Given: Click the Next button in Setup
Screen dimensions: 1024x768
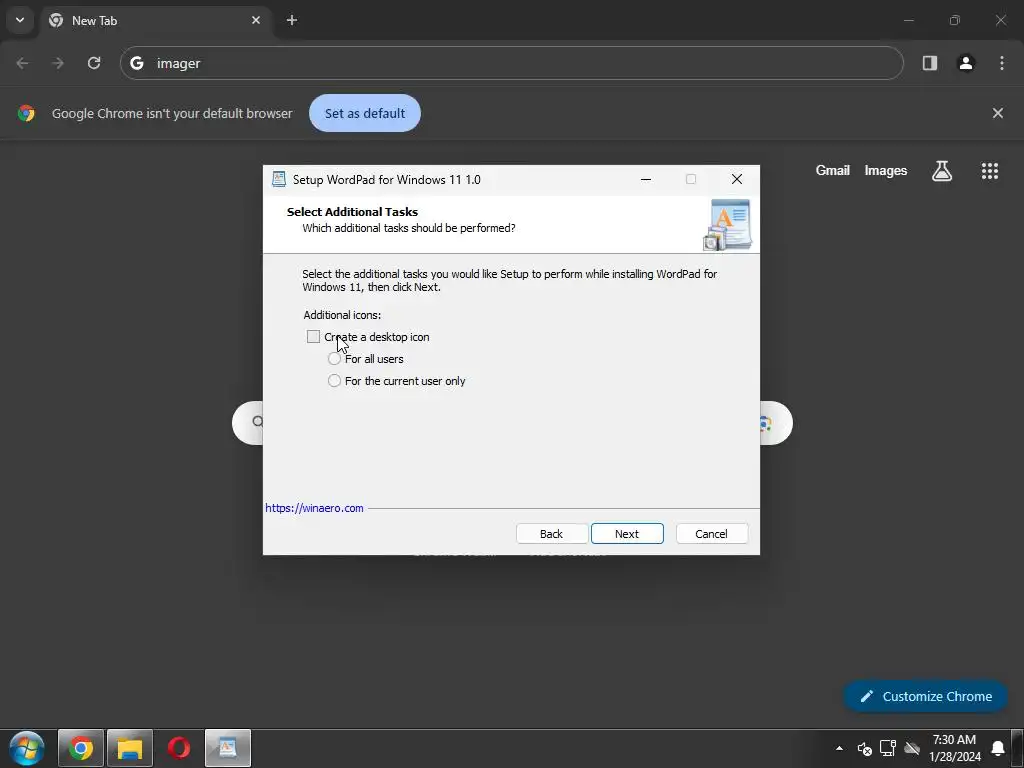Looking at the screenshot, I should click(x=627, y=534).
